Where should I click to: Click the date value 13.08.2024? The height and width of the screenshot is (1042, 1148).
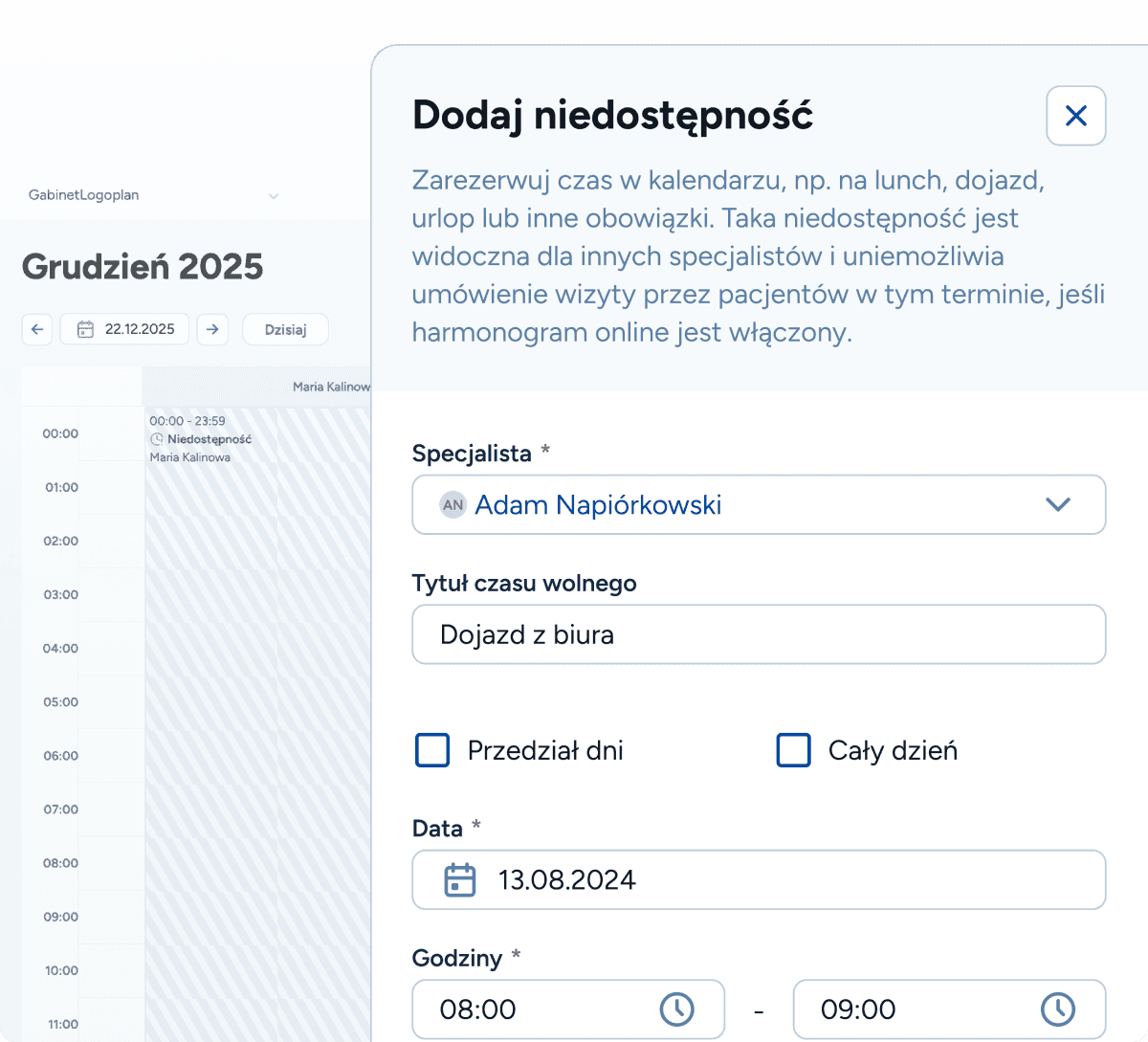pyautogui.click(x=567, y=879)
